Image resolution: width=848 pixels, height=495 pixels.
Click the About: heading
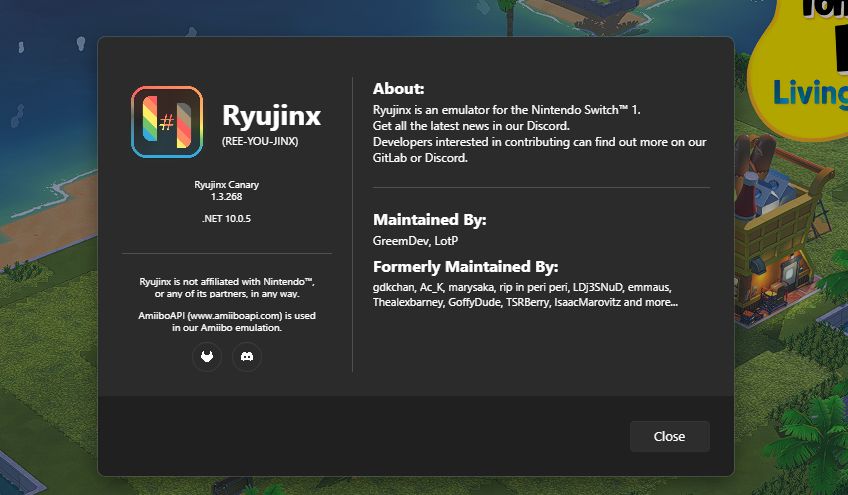[399, 89]
